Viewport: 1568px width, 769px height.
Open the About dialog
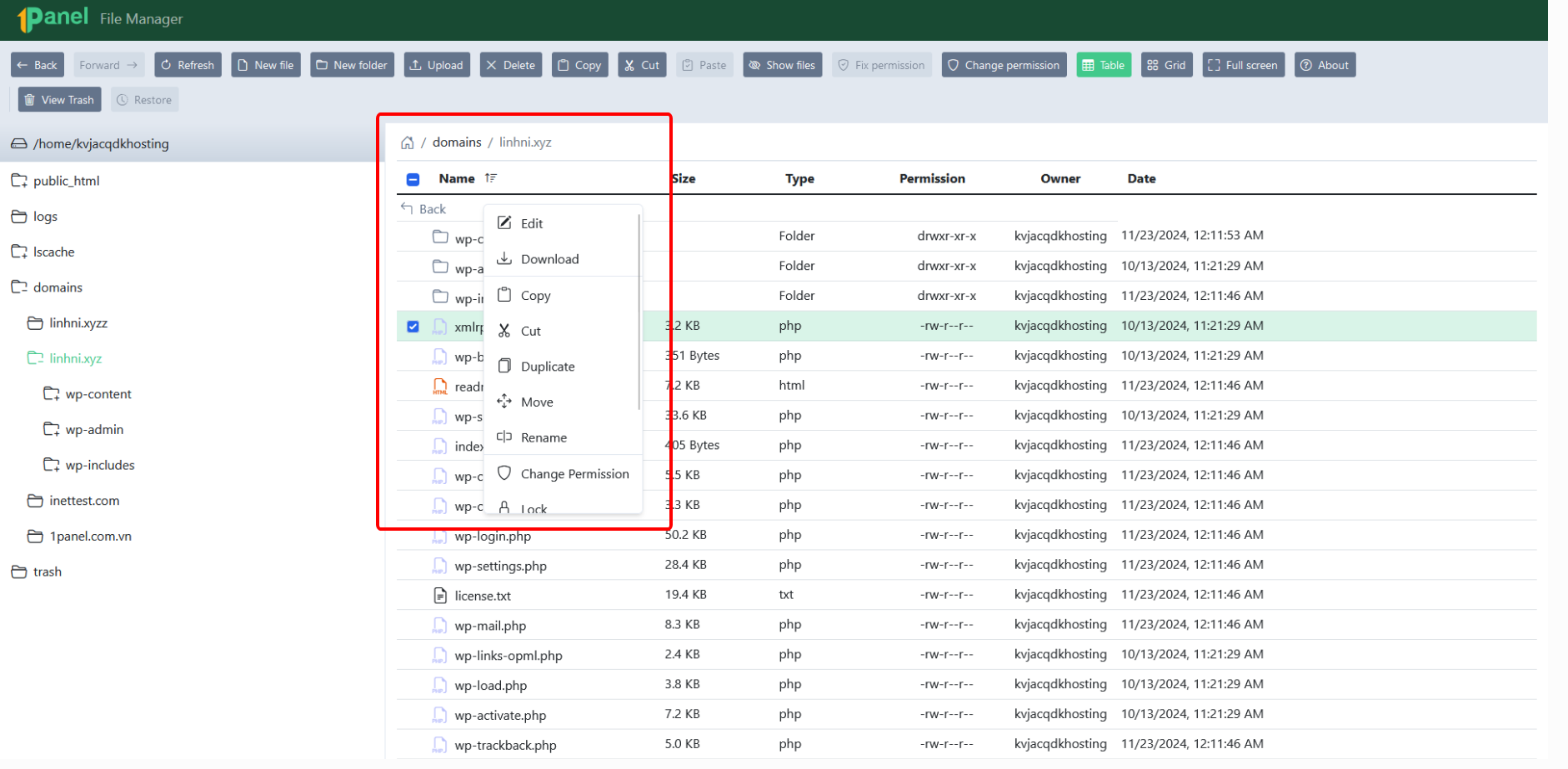point(1325,65)
